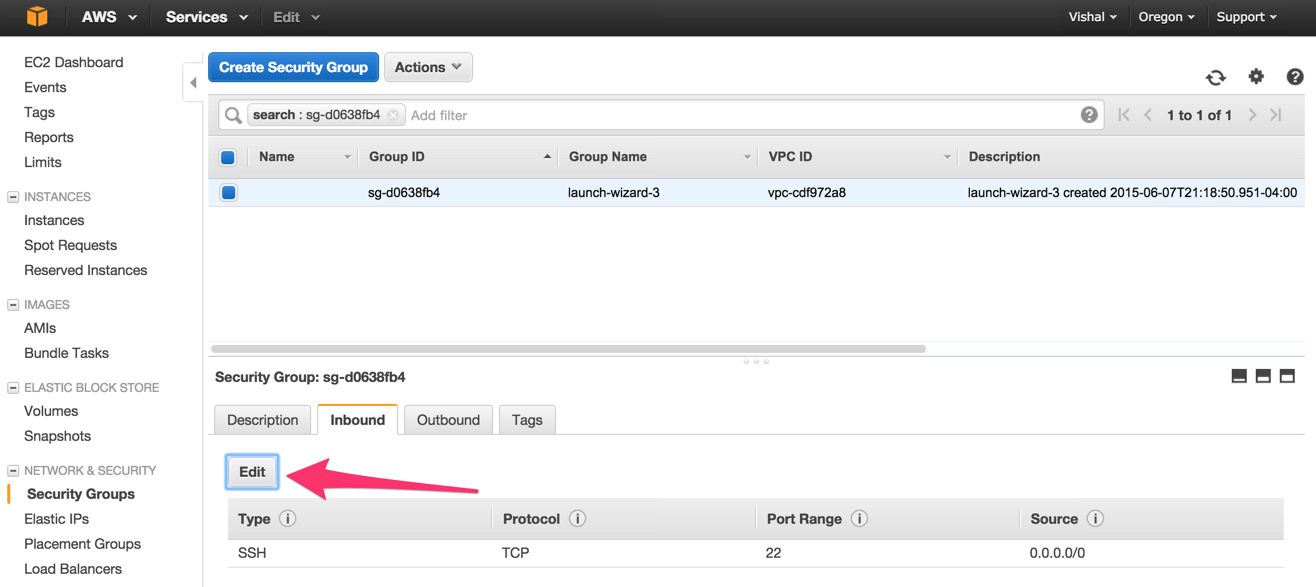Minimize the details pane layout
Image resolution: width=1316 pixels, height=587 pixels.
coord(1239,376)
